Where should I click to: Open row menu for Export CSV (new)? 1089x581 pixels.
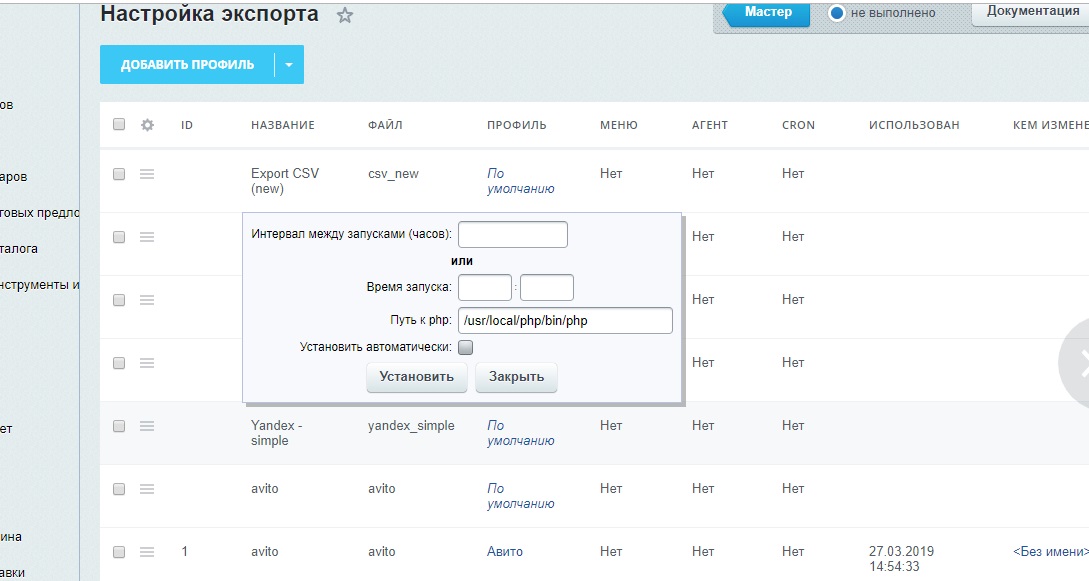[147, 174]
